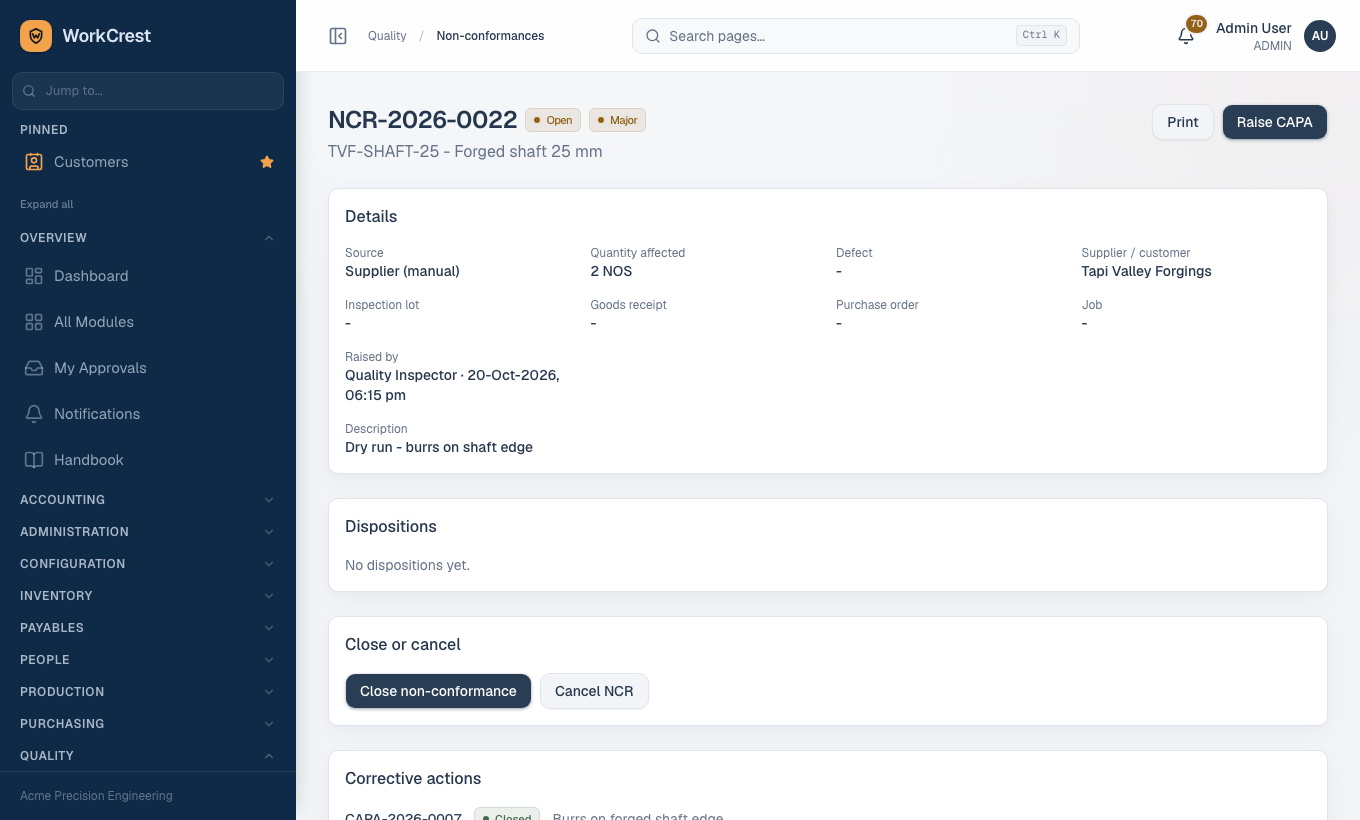This screenshot has width=1360, height=820.
Task: Click Close non-conformance button
Action: point(438,691)
